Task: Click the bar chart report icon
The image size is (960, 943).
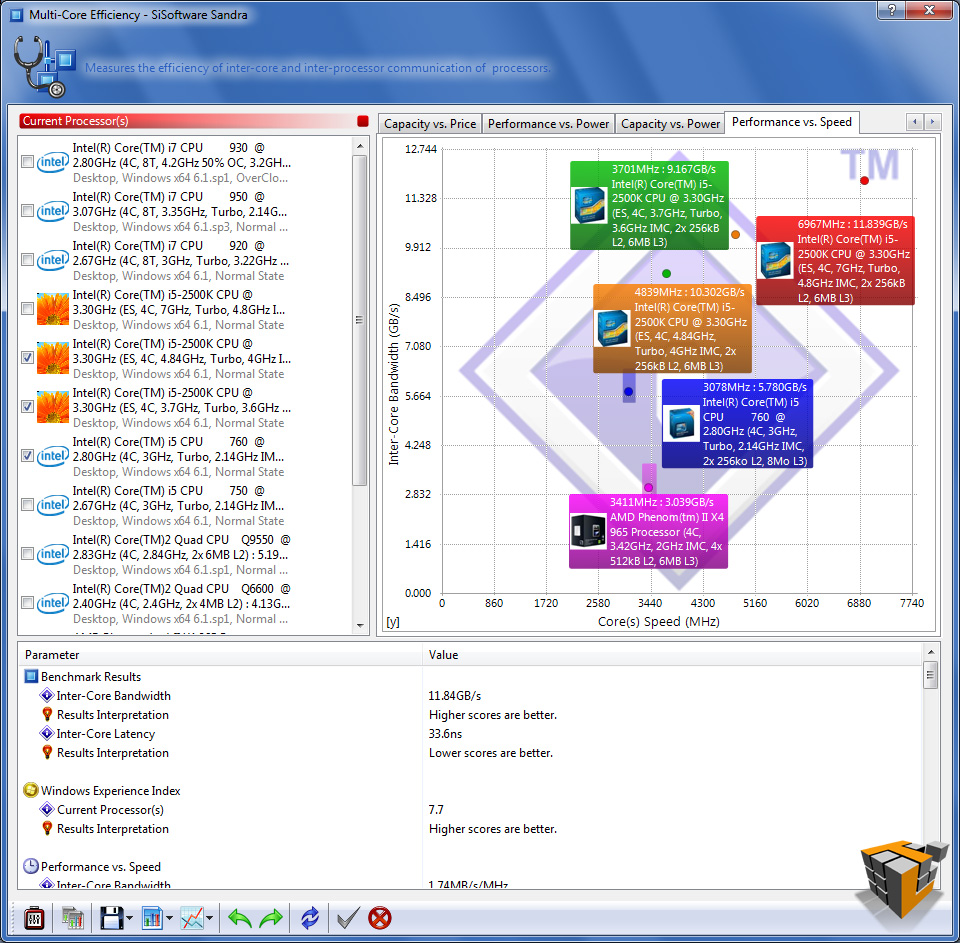Action: pos(152,918)
